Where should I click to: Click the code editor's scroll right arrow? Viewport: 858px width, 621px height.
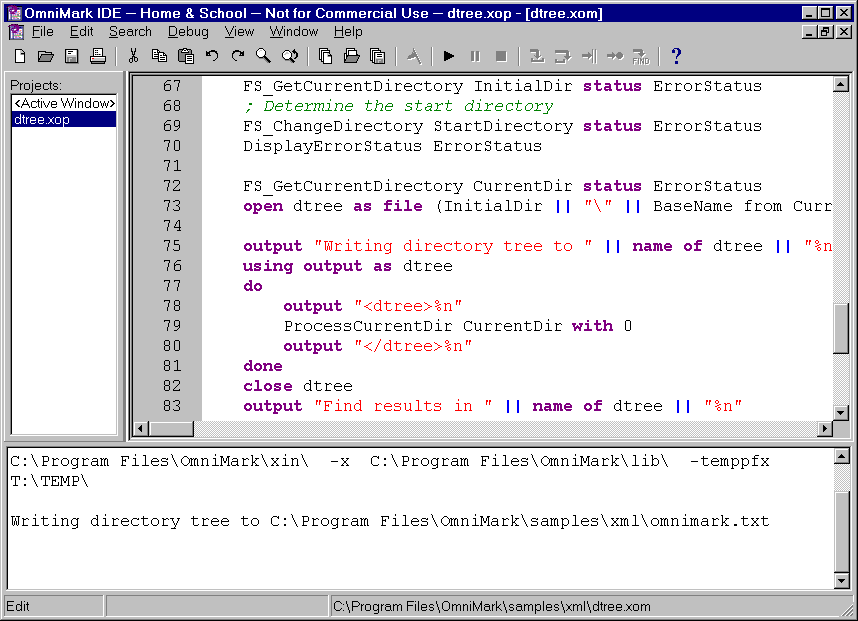coord(825,428)
